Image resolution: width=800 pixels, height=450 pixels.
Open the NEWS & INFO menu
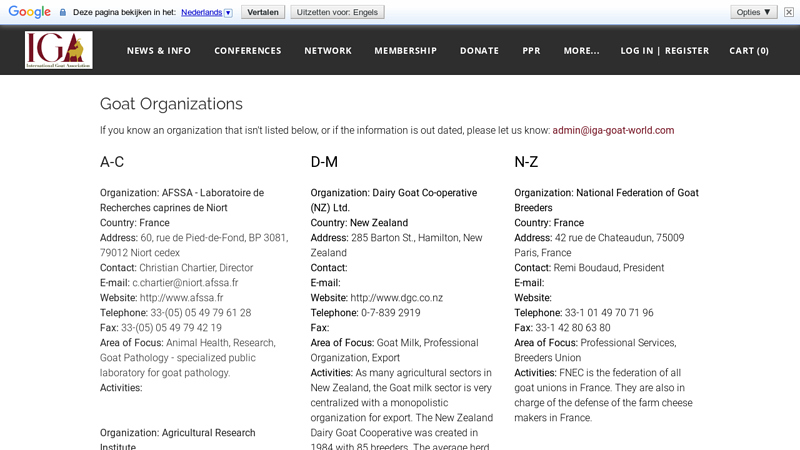159,51
